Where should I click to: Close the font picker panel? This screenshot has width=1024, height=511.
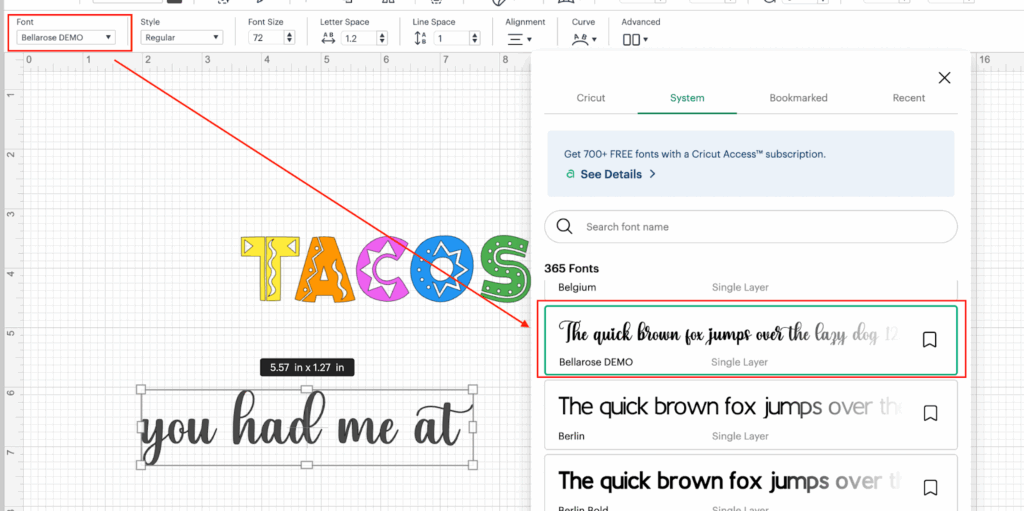tap(944, 78)
